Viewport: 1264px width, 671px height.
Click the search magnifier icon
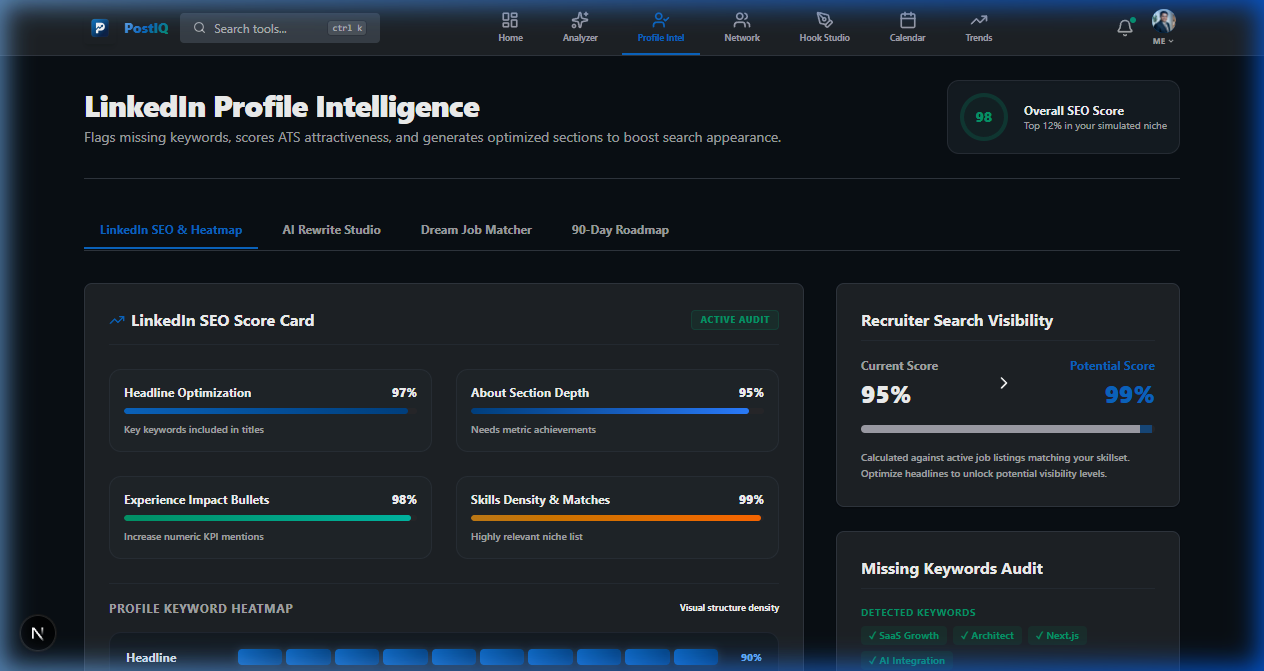(200, 28)
